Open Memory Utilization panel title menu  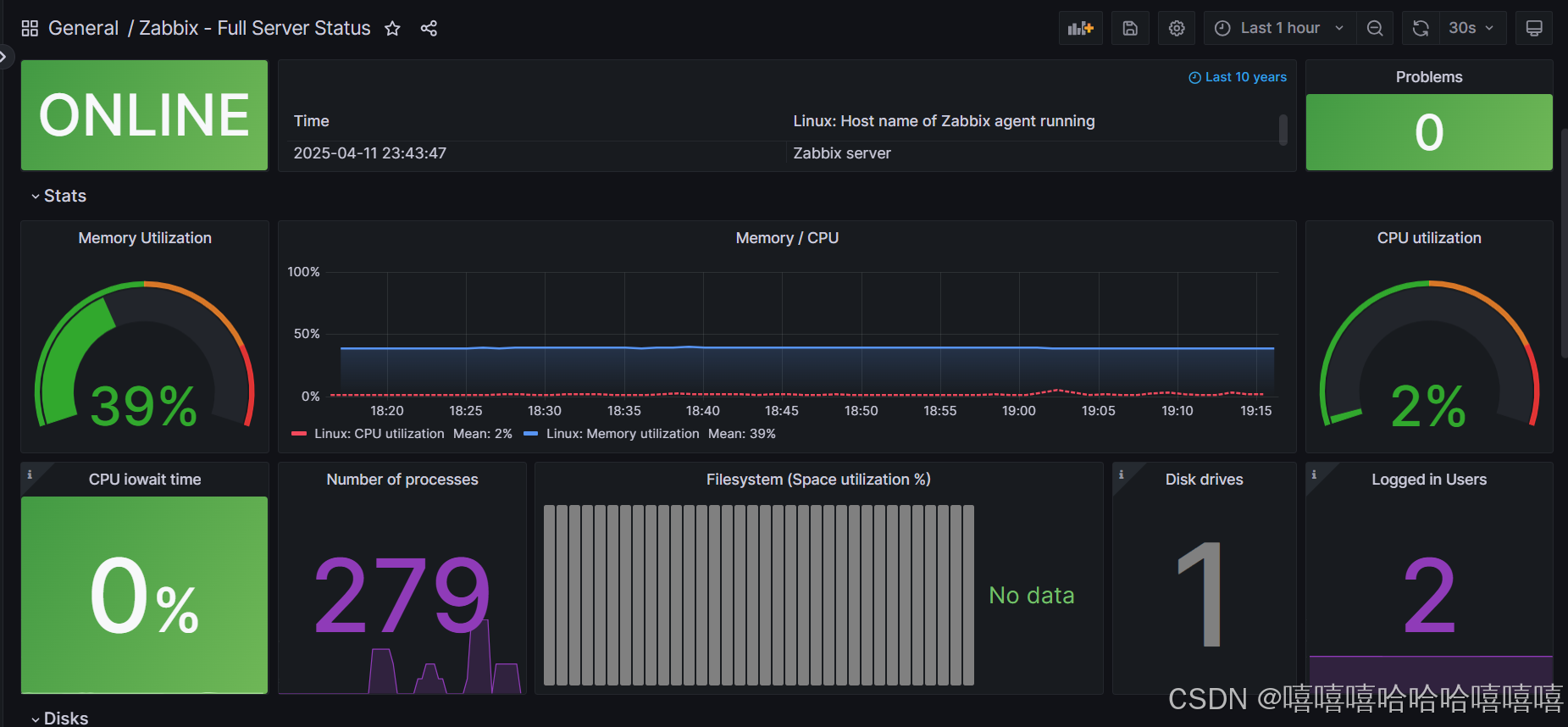pyautogui.click(x=145, y=238)
